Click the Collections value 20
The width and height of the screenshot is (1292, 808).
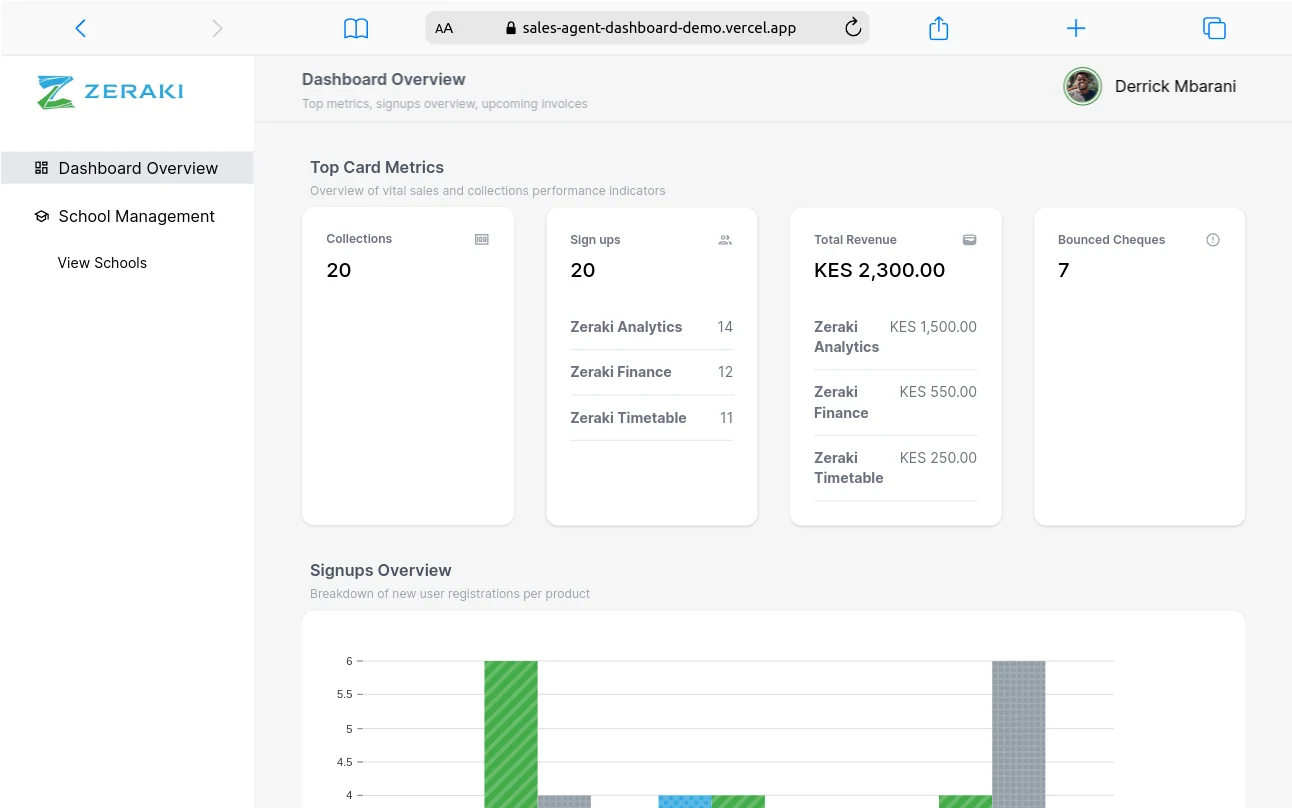tap(339, 270)
